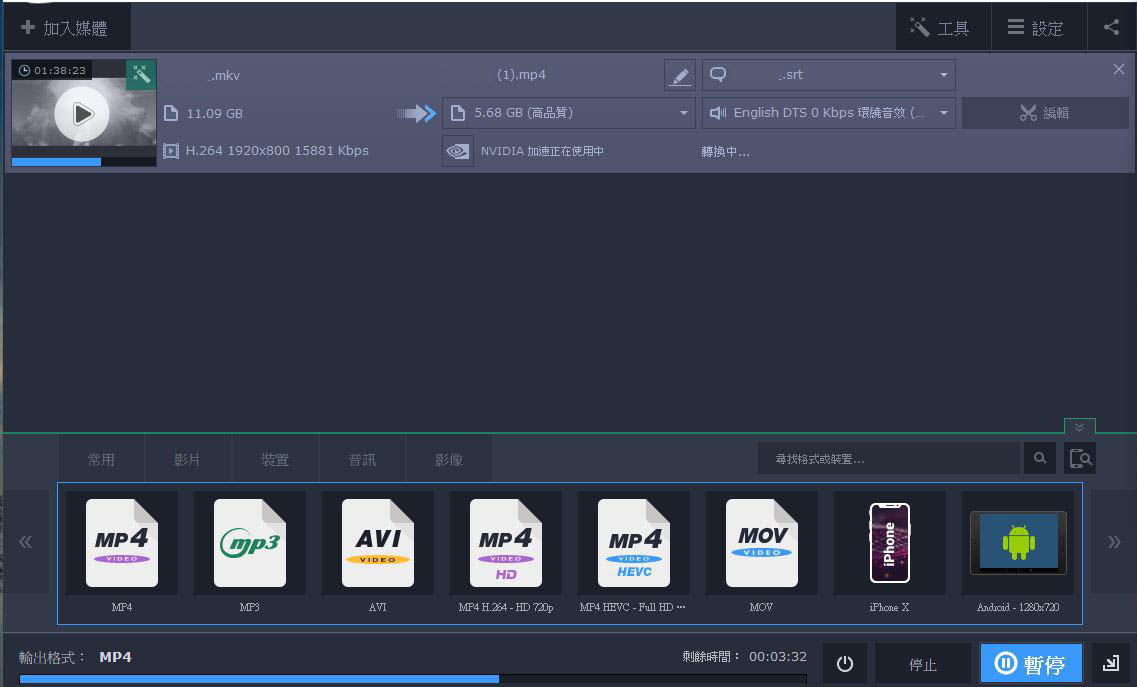Remove the file with the X button

pos(1119,69)
